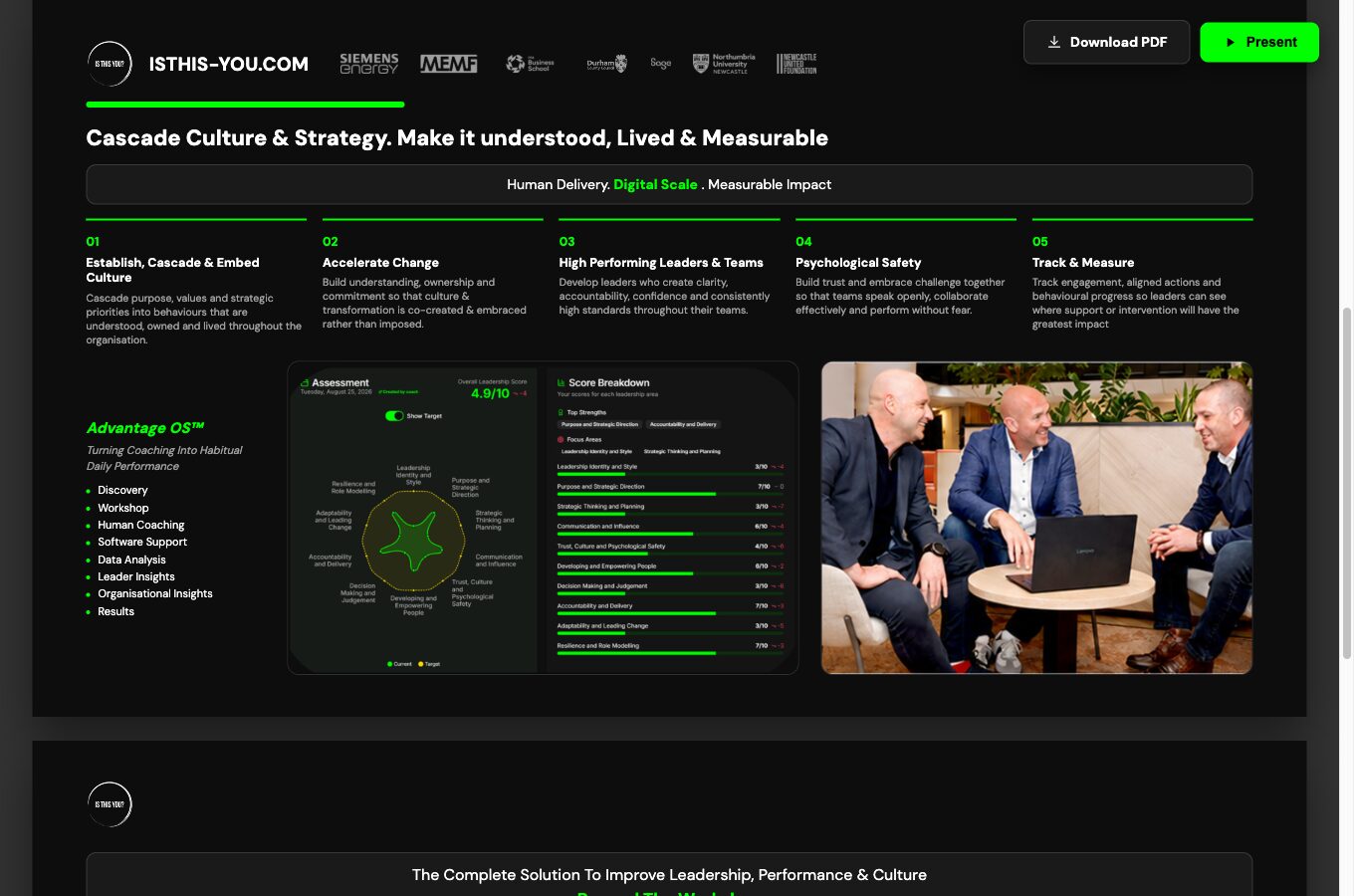
Task: Click the Siemens Energy logo
Action: (368, 64)
